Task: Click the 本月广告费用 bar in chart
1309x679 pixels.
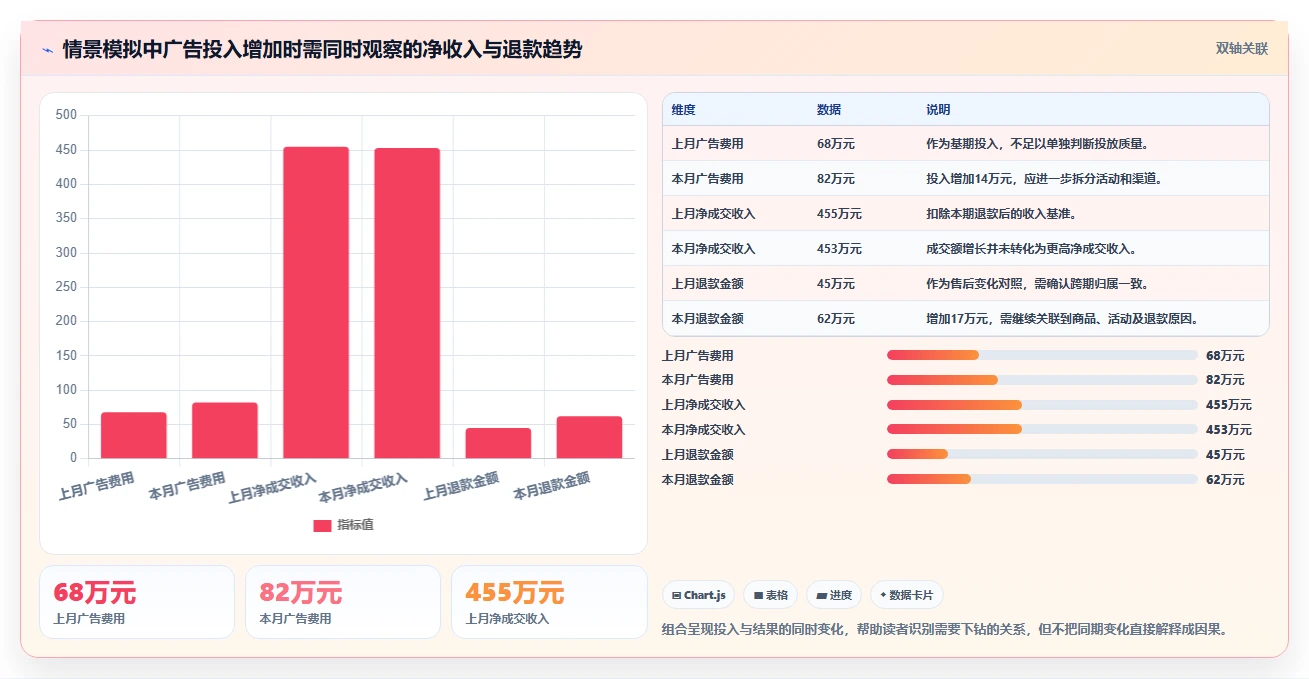Action: (225, 430)
